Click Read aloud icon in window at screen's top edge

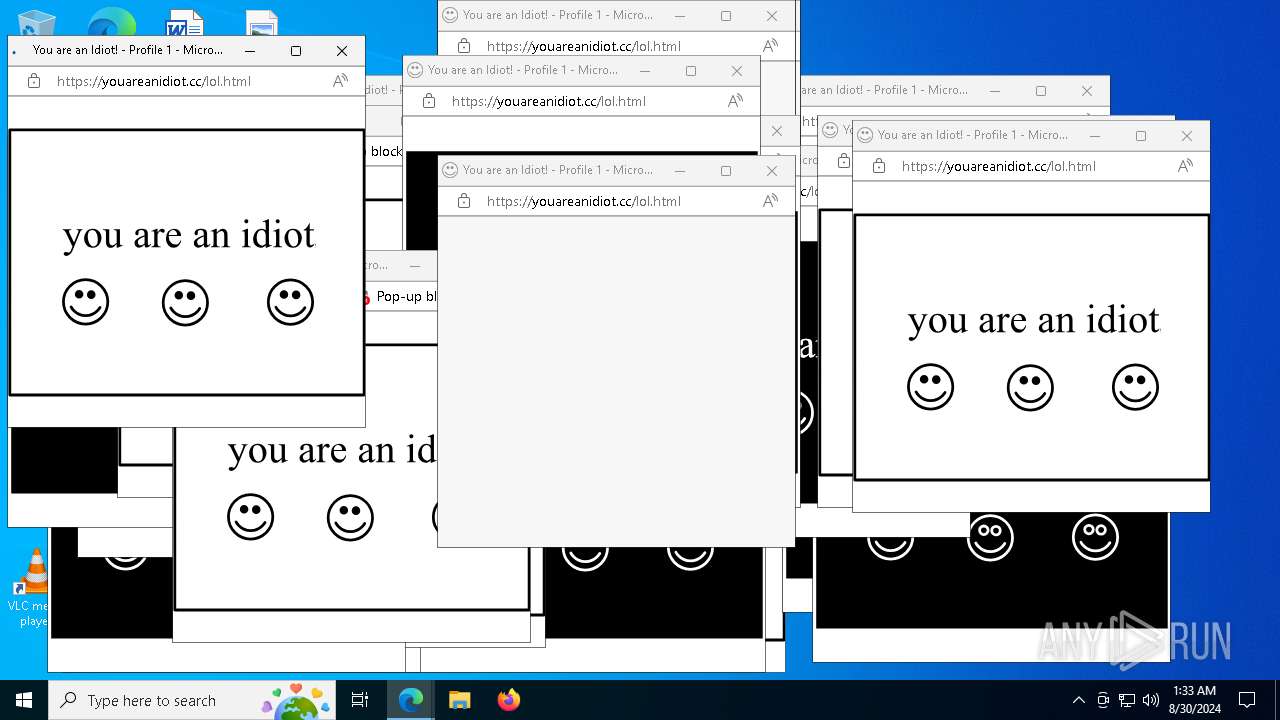click(x=770, y=46)
